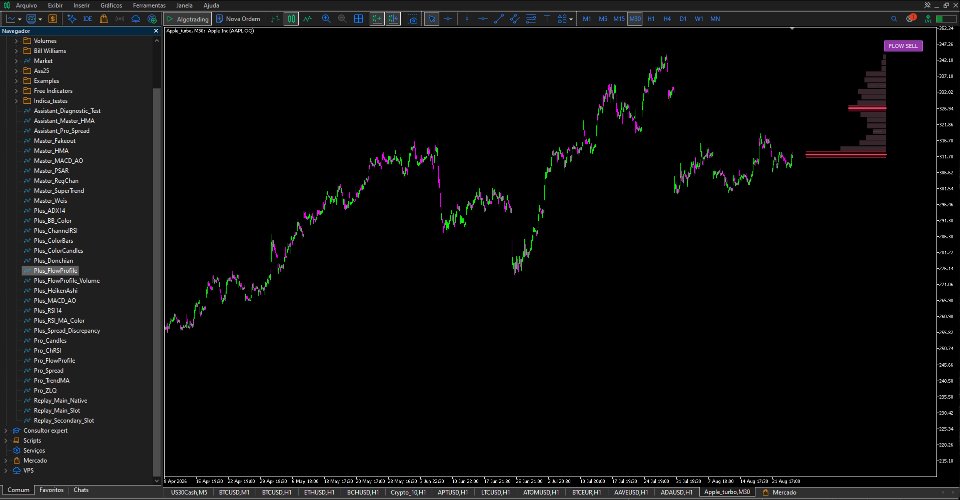Toggle chart auto-scroll button
The height and width of the screenshot is (500, 960).
click(377, 19)
